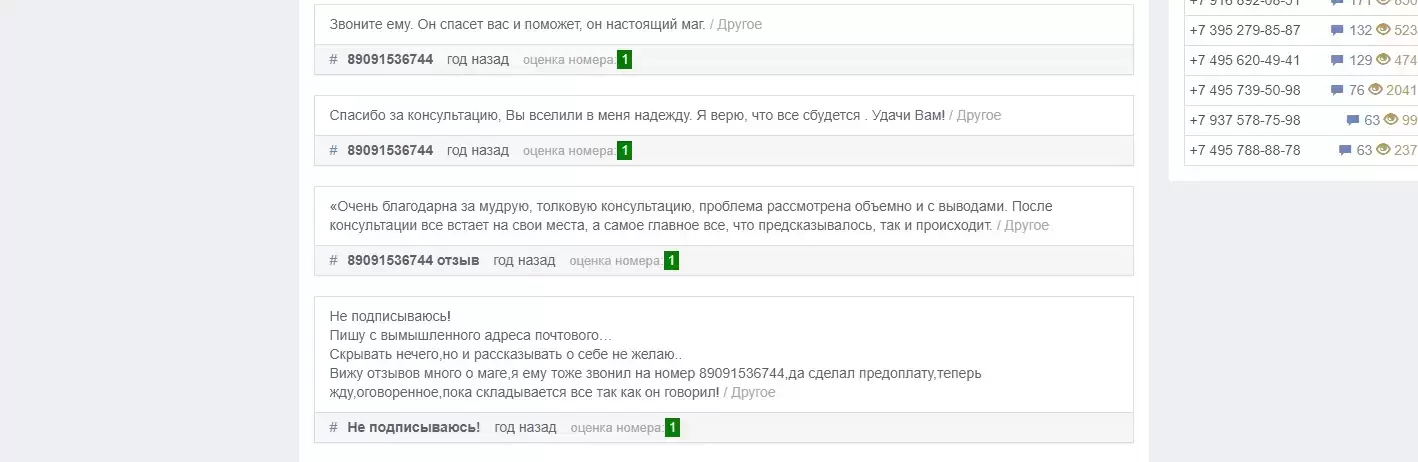Open phone number +7 495 788-88-78

point(1244,150)
